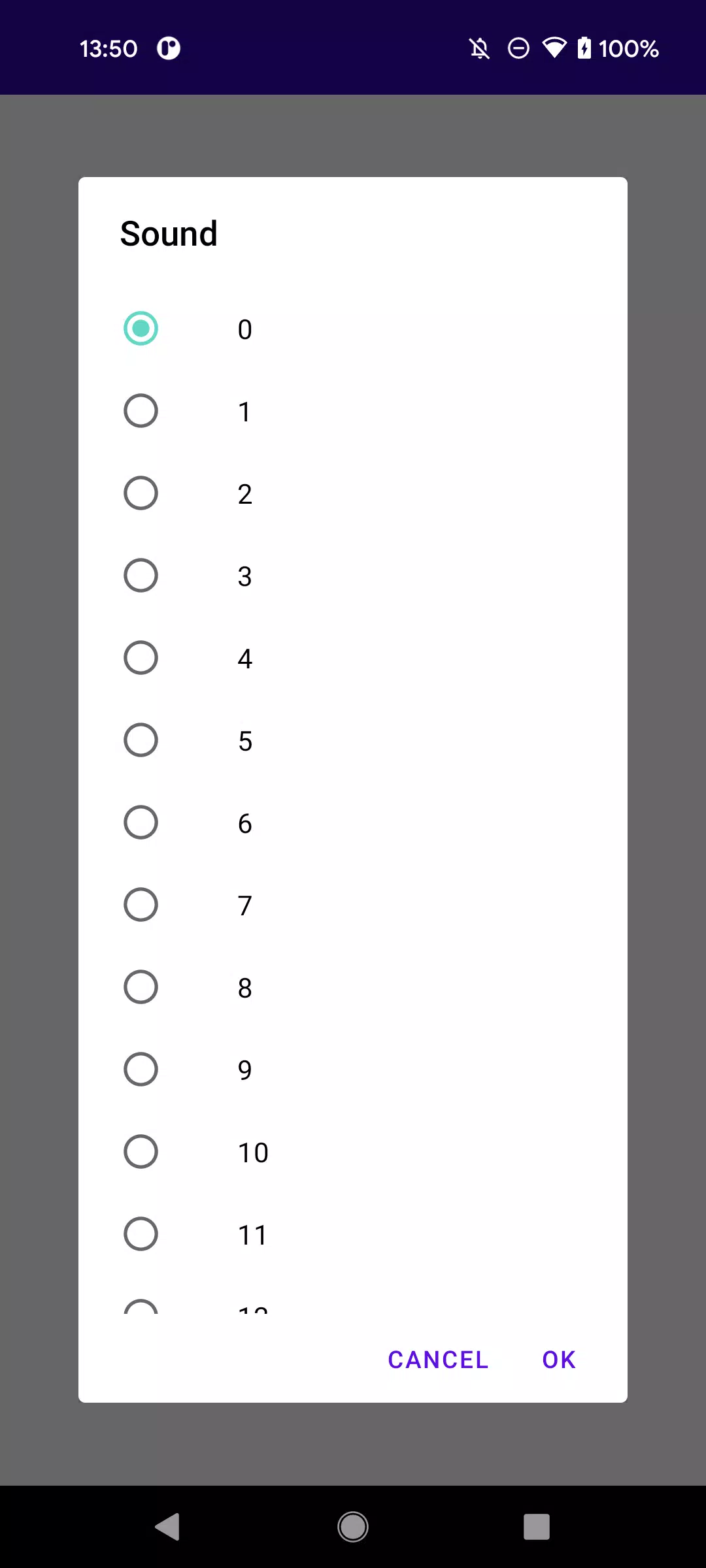The height and width of the screenshot is (1568, 706).
Task: Tap the number 1 sound label
Action: point(244,412)
